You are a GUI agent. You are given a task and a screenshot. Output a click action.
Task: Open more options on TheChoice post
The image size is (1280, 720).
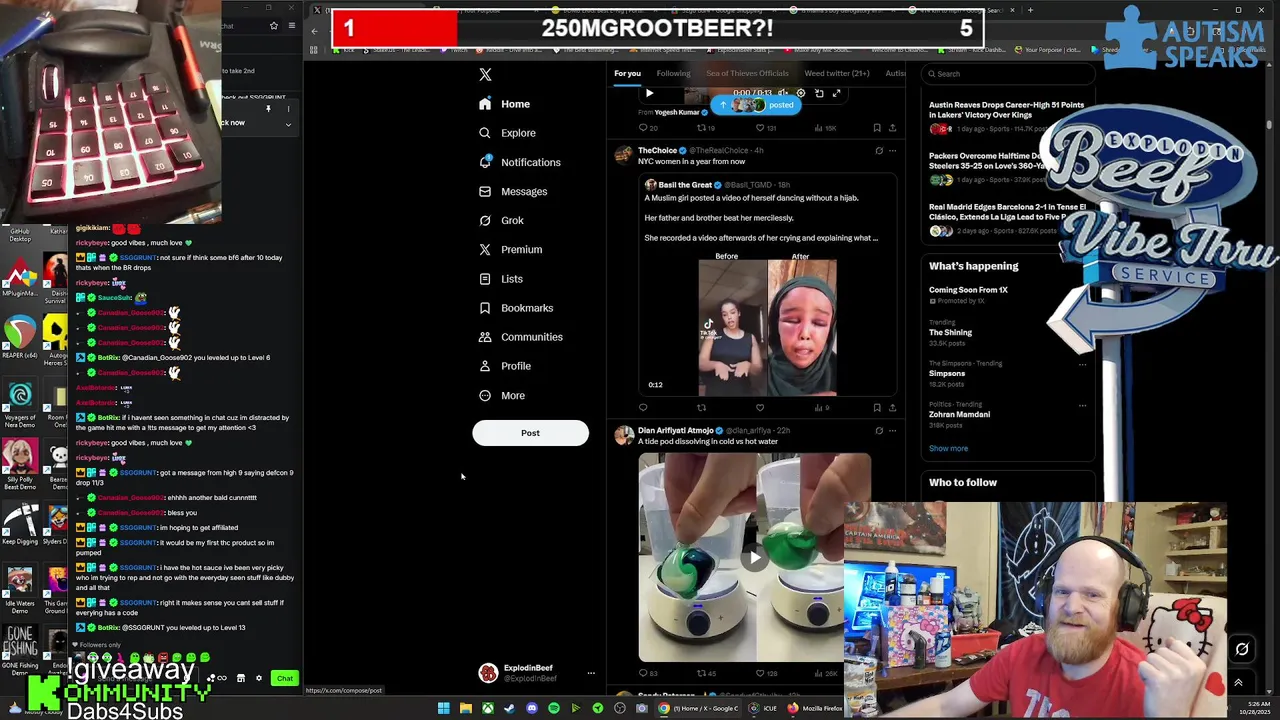pos(892,151)
